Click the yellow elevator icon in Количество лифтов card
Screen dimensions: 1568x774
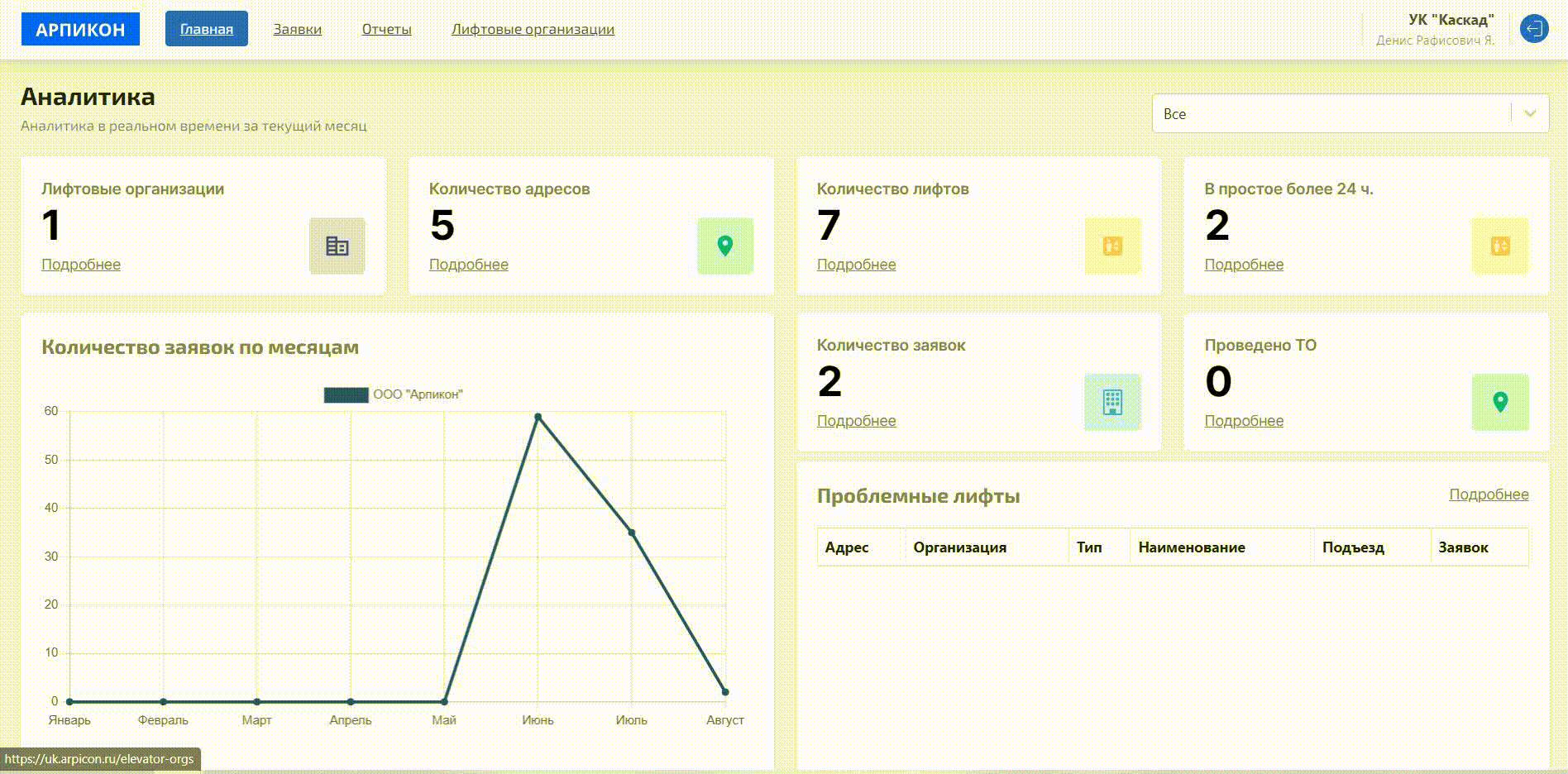click(1112, 246)
